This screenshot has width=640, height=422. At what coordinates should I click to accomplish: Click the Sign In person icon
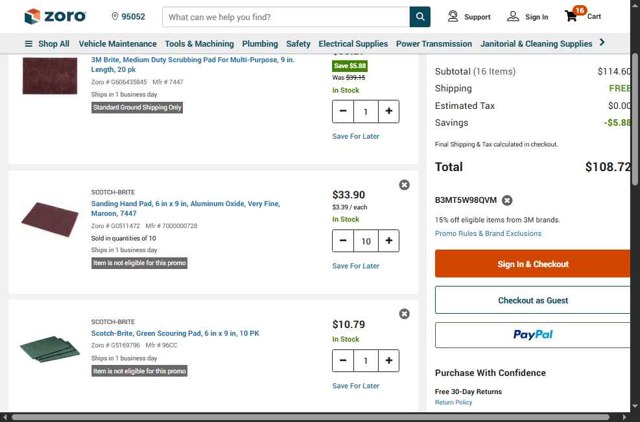513,16
